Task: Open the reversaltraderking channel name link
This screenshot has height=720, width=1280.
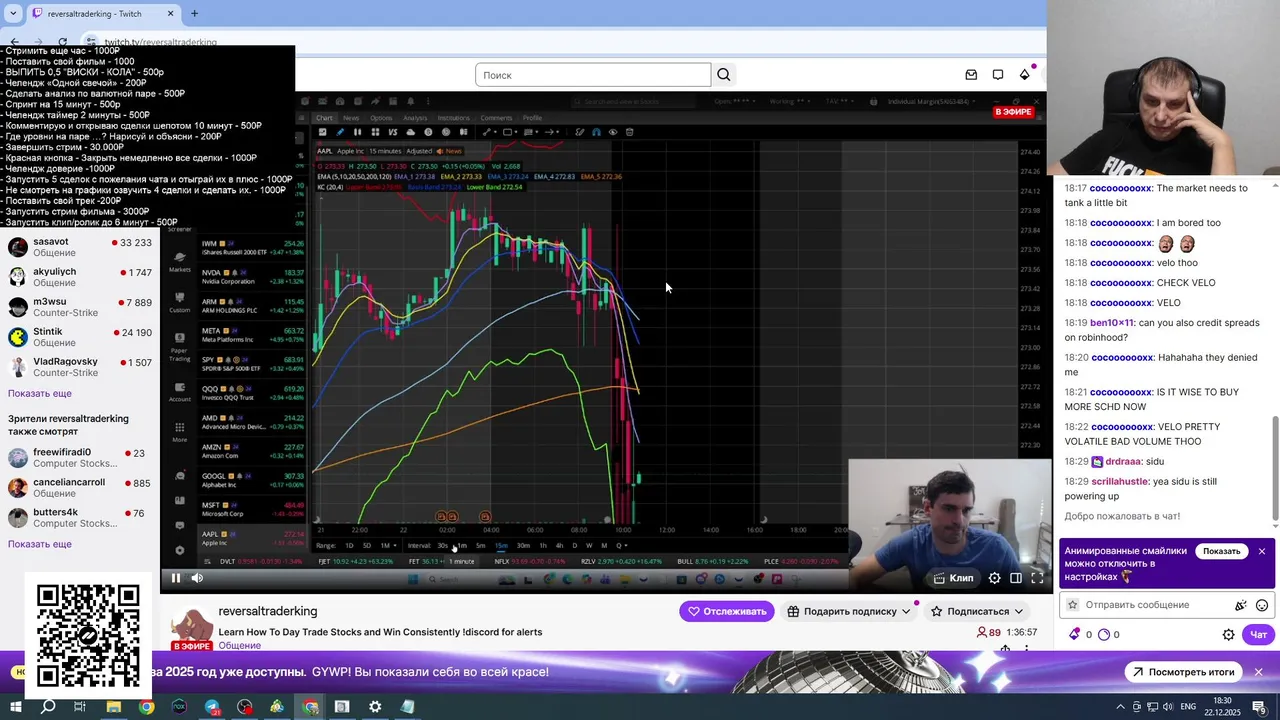Action: pos(268,611)
